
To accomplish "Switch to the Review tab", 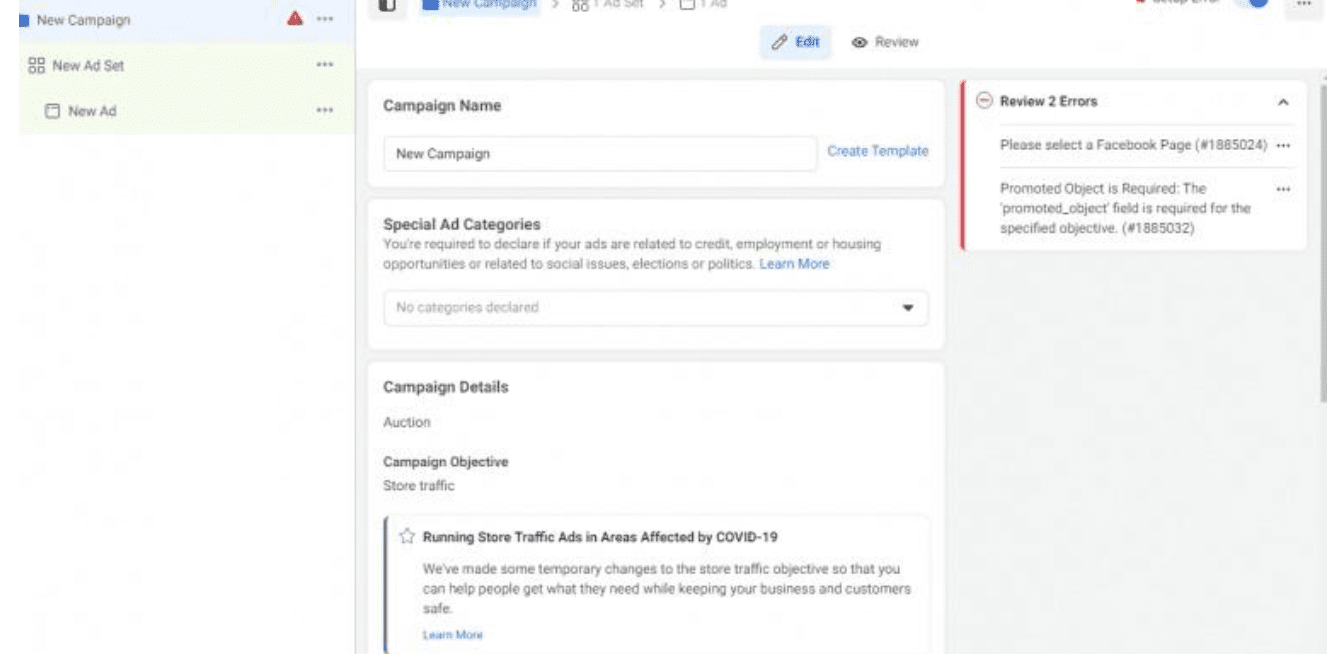I will point(885,43).
